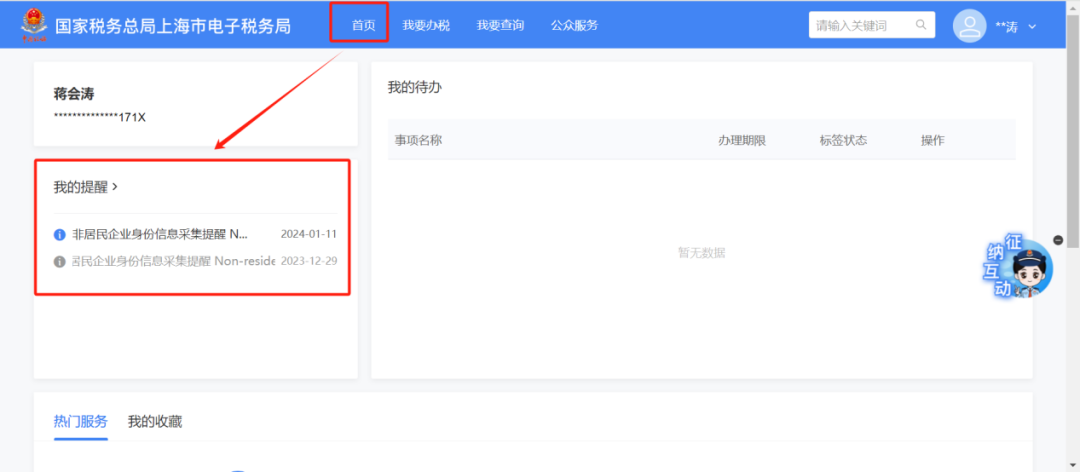Open the 我要办税 menu
The image size is (1080, 472).
pyautogui.click(x=426, y=26)
